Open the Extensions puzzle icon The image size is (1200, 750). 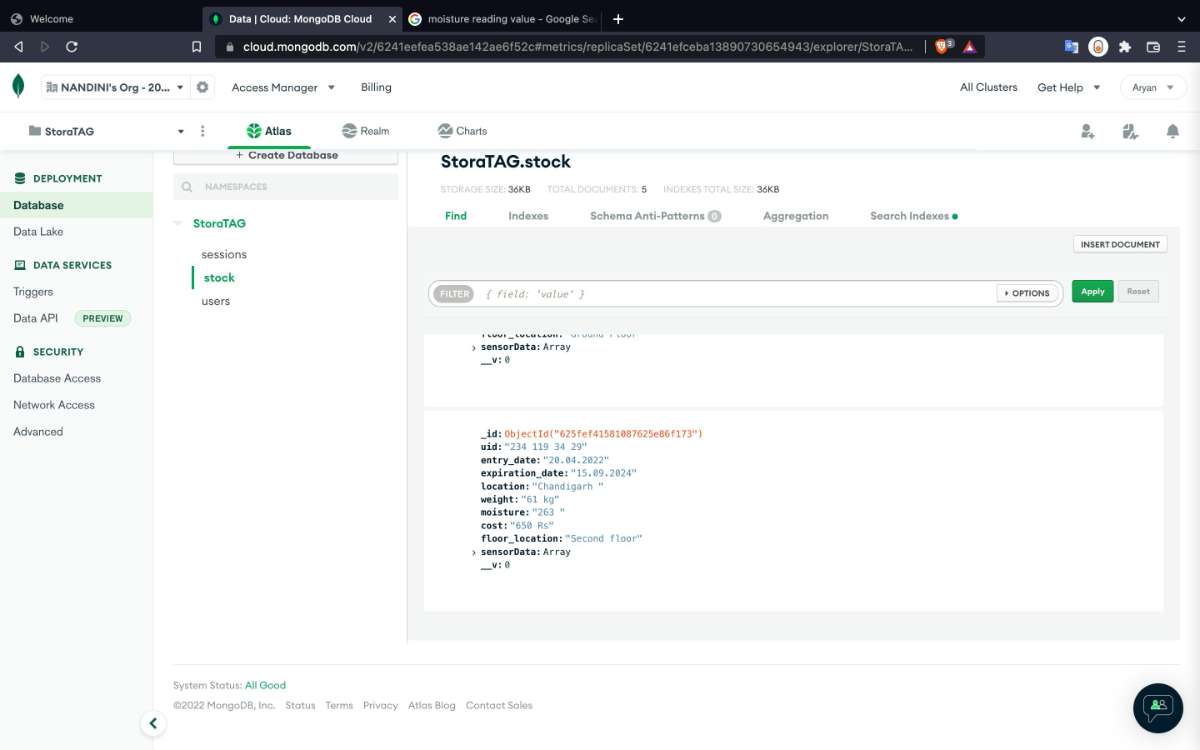coord(1125,46)
